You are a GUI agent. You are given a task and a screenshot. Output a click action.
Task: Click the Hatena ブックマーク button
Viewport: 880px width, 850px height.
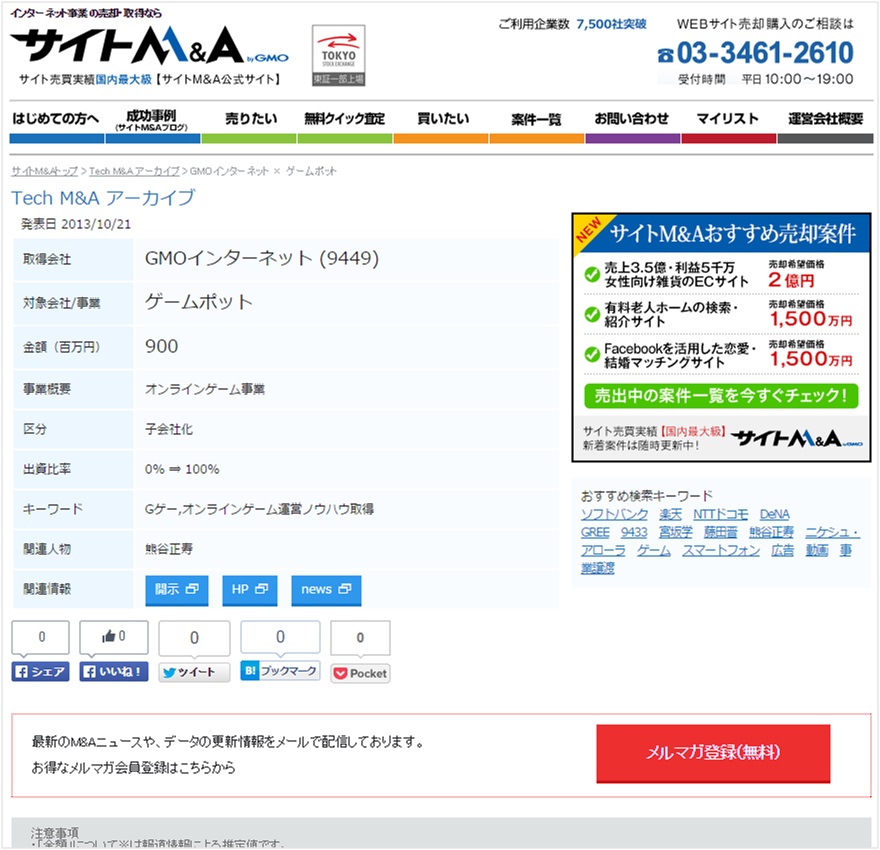(280, 670)
